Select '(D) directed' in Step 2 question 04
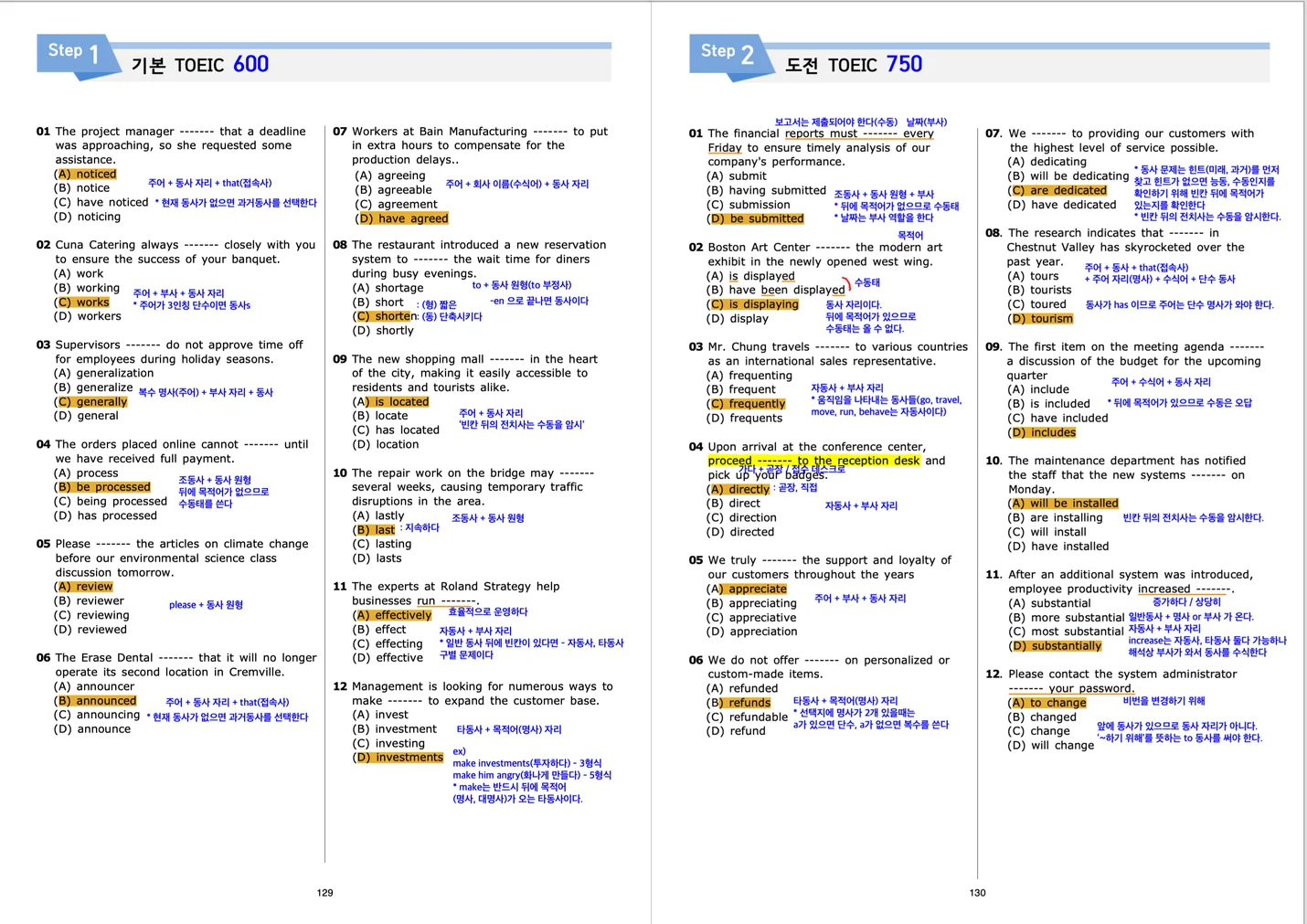 click(740, 532)
